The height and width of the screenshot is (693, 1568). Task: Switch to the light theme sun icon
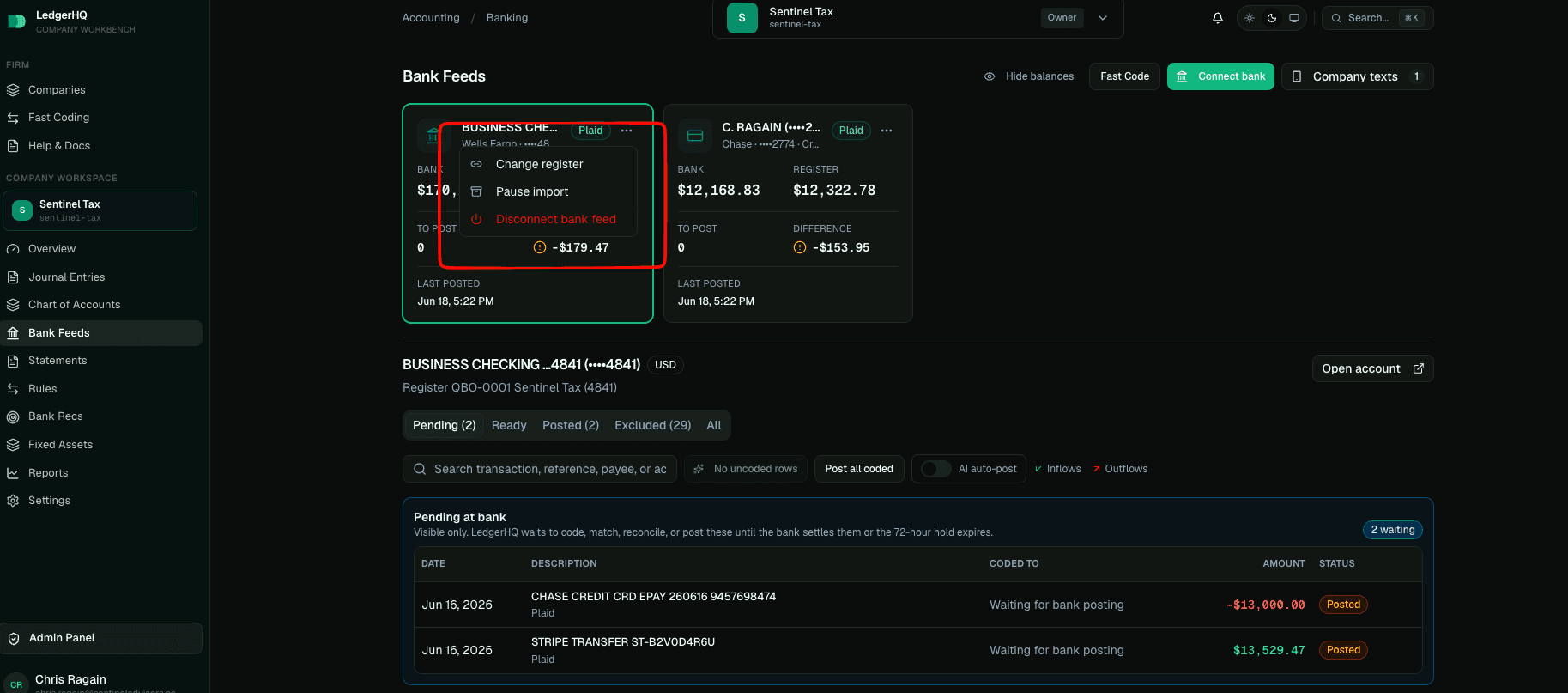click(1250, 18)
